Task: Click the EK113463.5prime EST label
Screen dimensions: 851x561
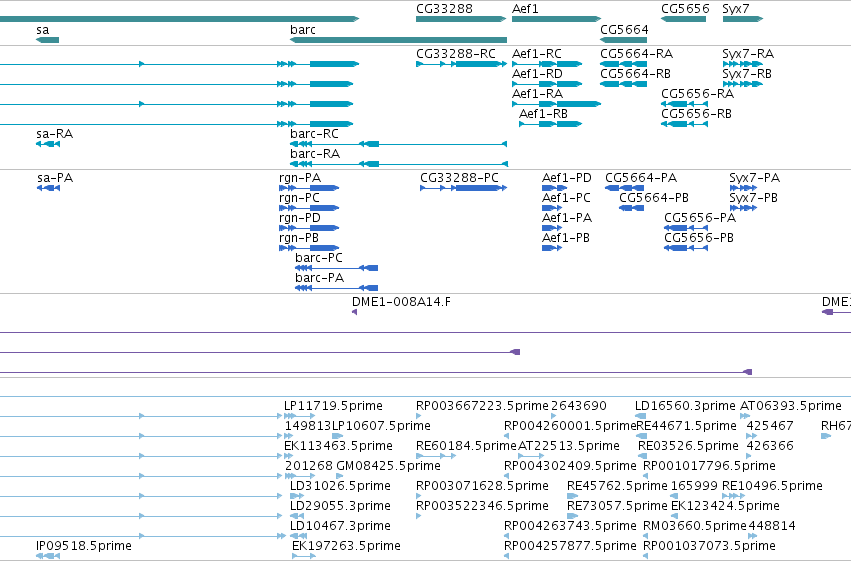Action: [x=338, y=446]
